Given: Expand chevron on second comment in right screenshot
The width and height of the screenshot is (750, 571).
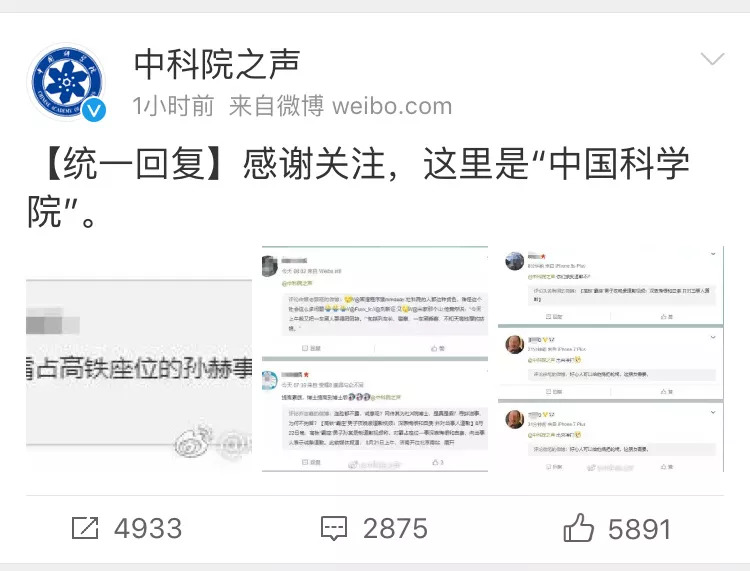Looking at the screenshot, I should (x=713, y=337).
